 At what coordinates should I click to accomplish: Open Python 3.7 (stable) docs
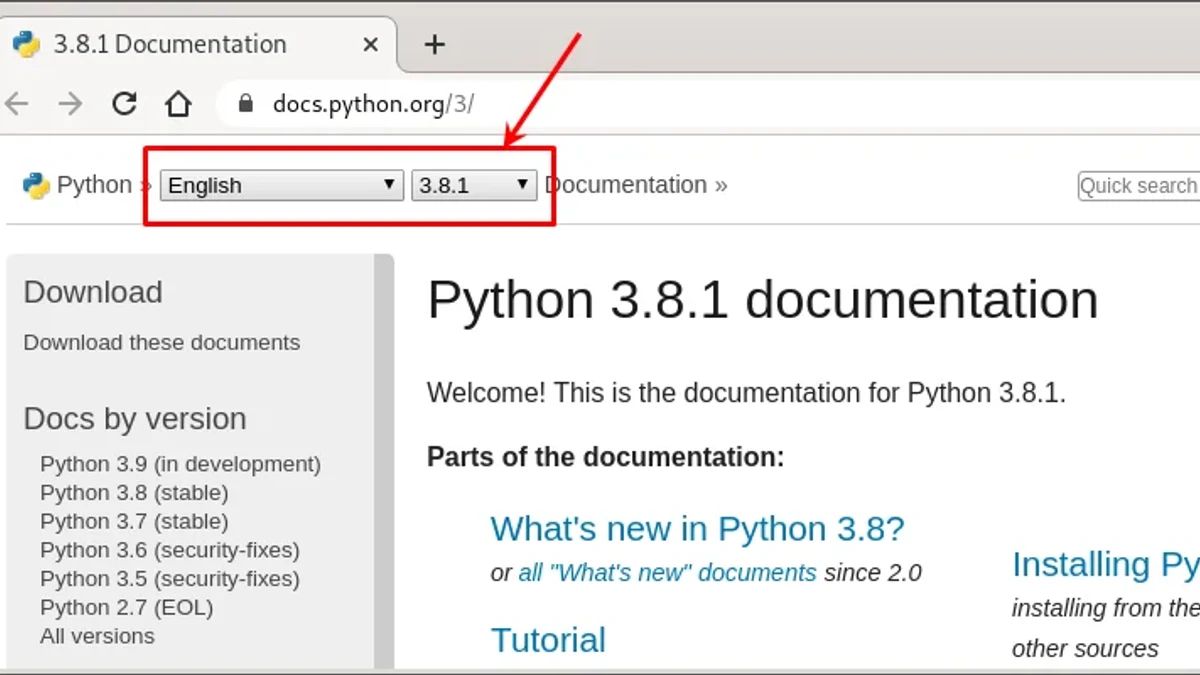[x=134, y=522]
